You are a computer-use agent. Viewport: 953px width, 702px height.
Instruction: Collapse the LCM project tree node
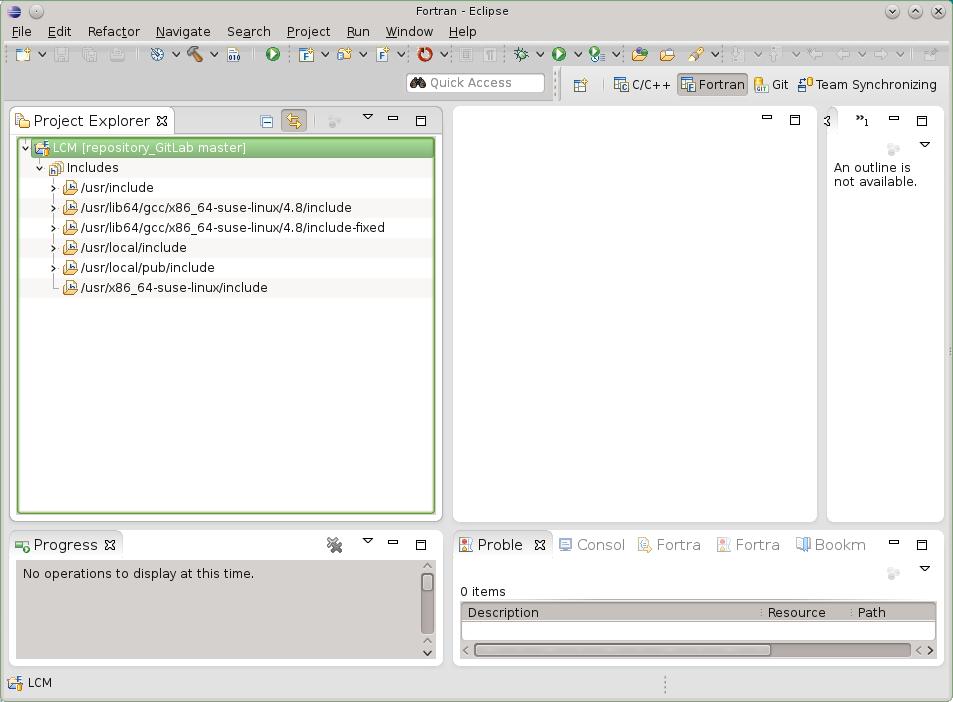pos(26,148)
